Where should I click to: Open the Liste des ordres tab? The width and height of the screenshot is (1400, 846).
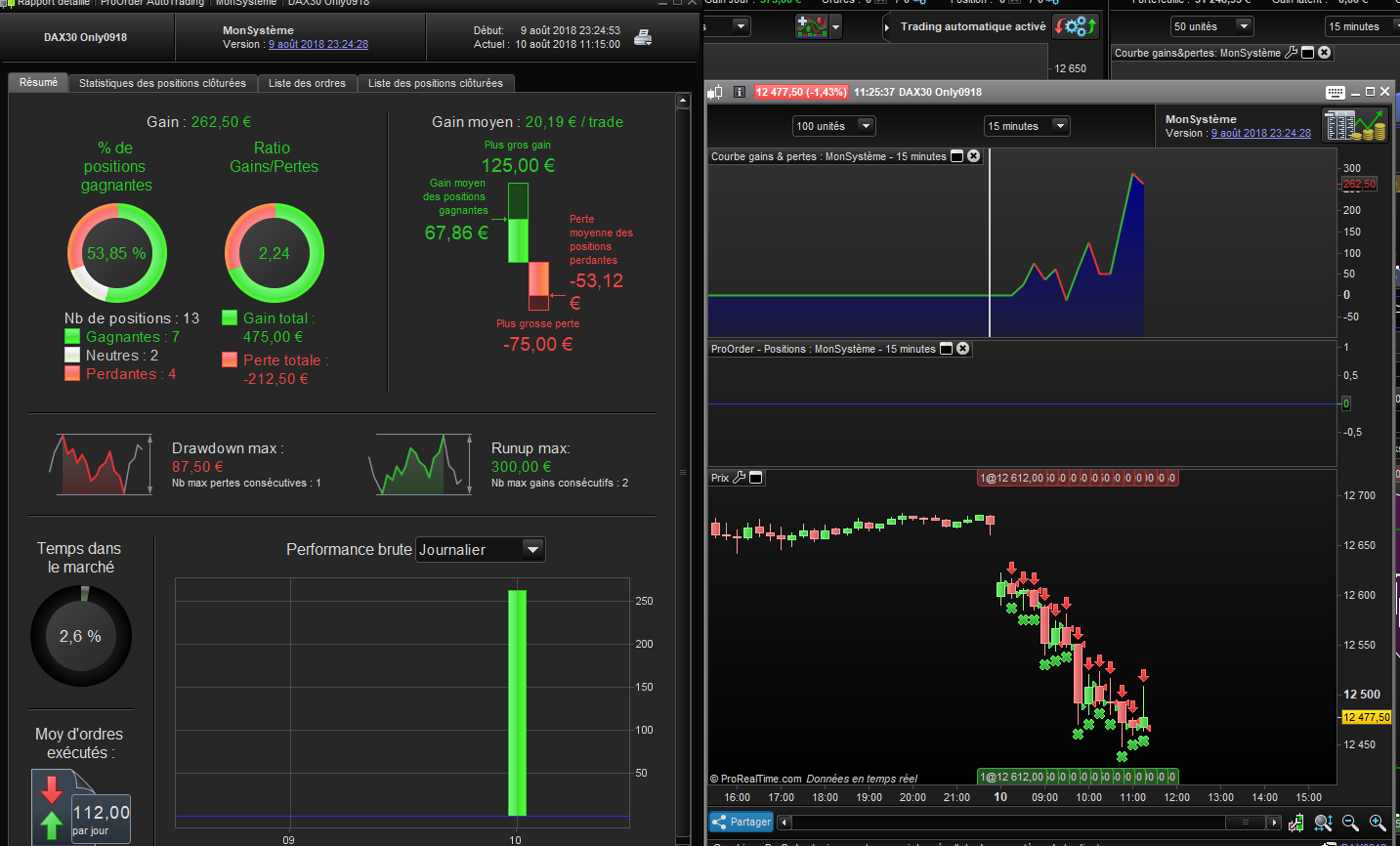[x=307, y=84]
